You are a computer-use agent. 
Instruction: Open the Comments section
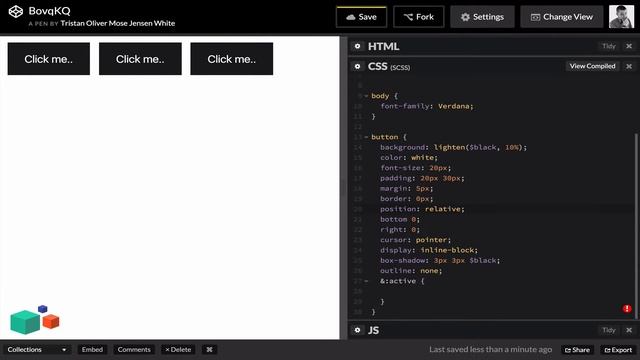(x=134, y=349)
